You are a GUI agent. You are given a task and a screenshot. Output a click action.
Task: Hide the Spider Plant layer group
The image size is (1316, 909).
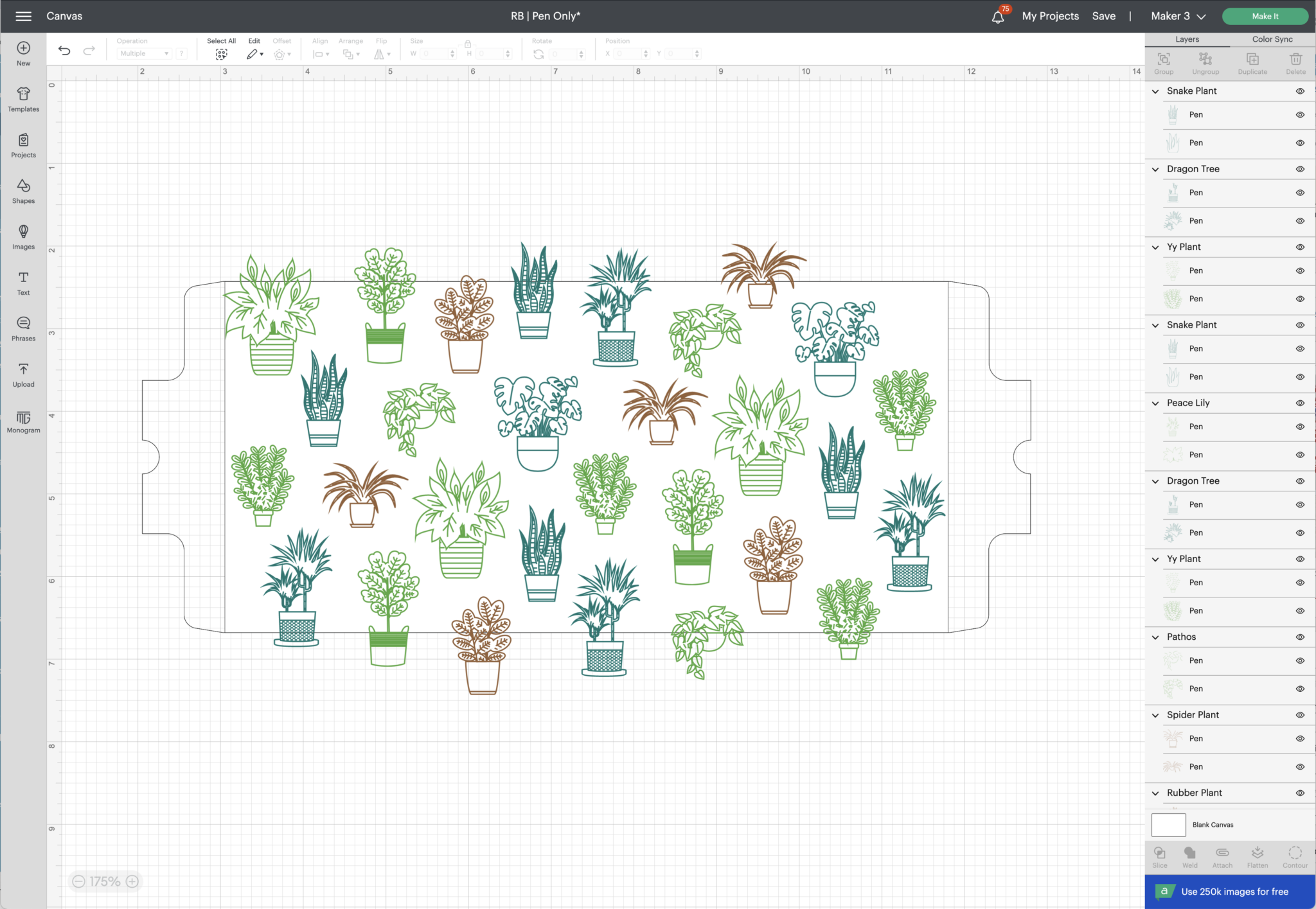point(1300,714)
